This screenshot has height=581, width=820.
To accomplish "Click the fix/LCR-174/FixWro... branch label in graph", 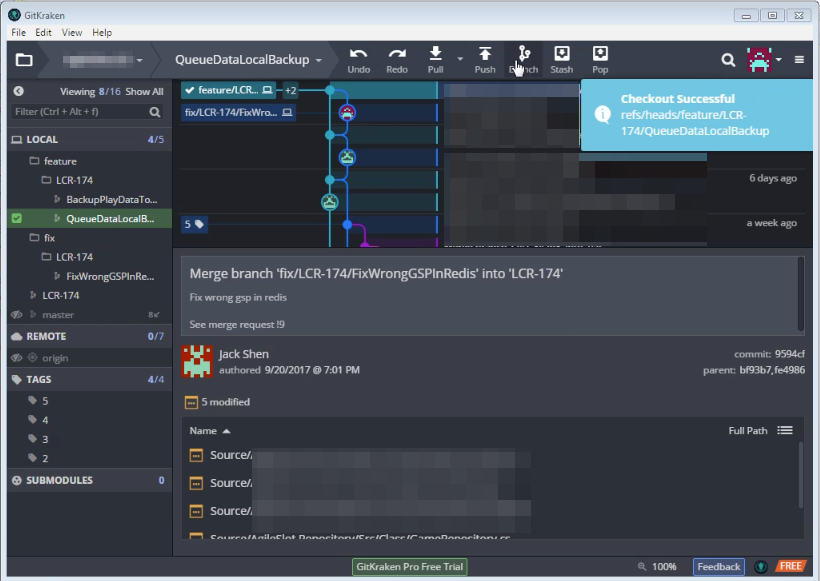I will tap(238, 112).
